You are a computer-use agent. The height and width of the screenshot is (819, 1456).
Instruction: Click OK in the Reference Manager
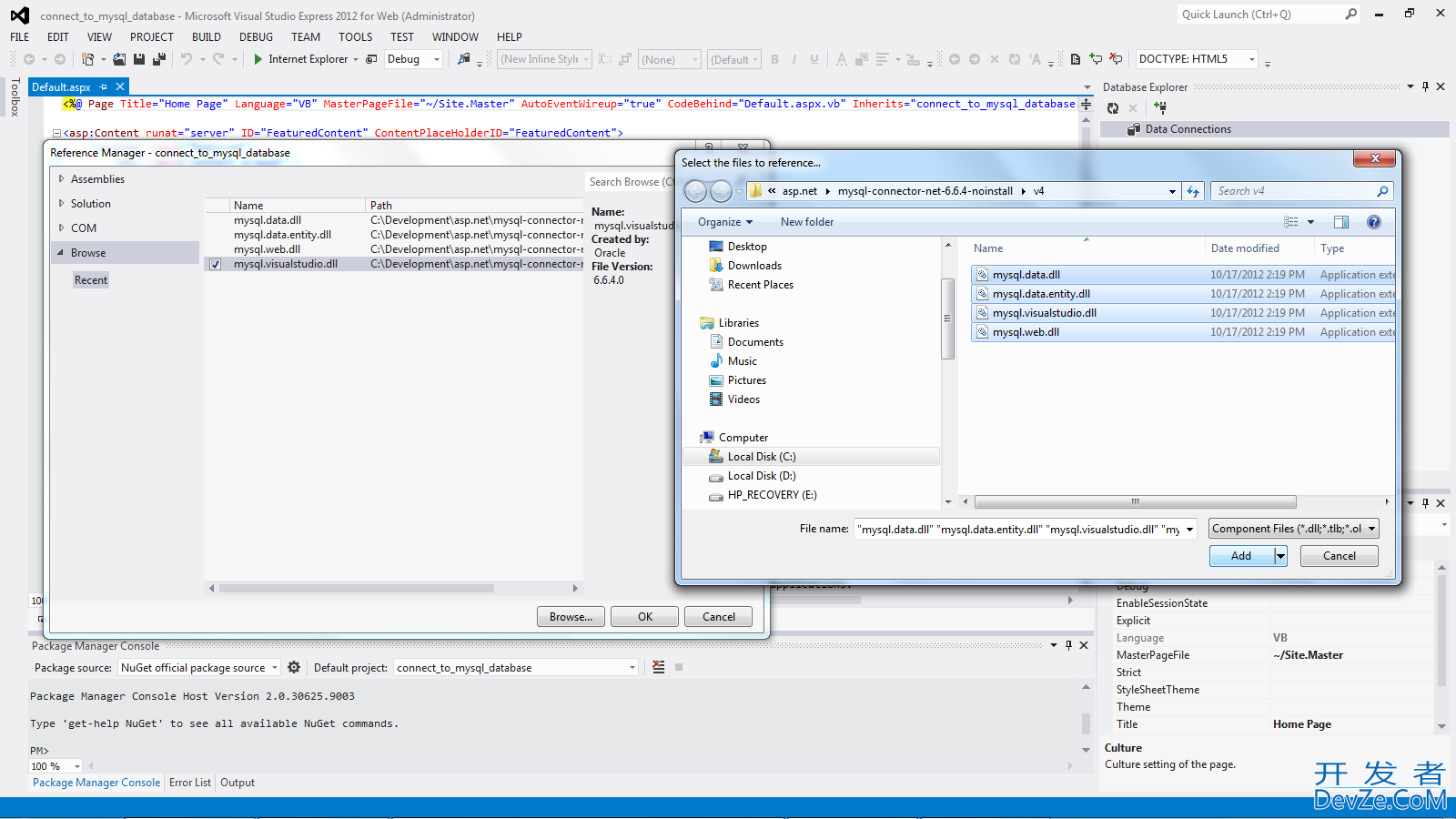point(644,617)
